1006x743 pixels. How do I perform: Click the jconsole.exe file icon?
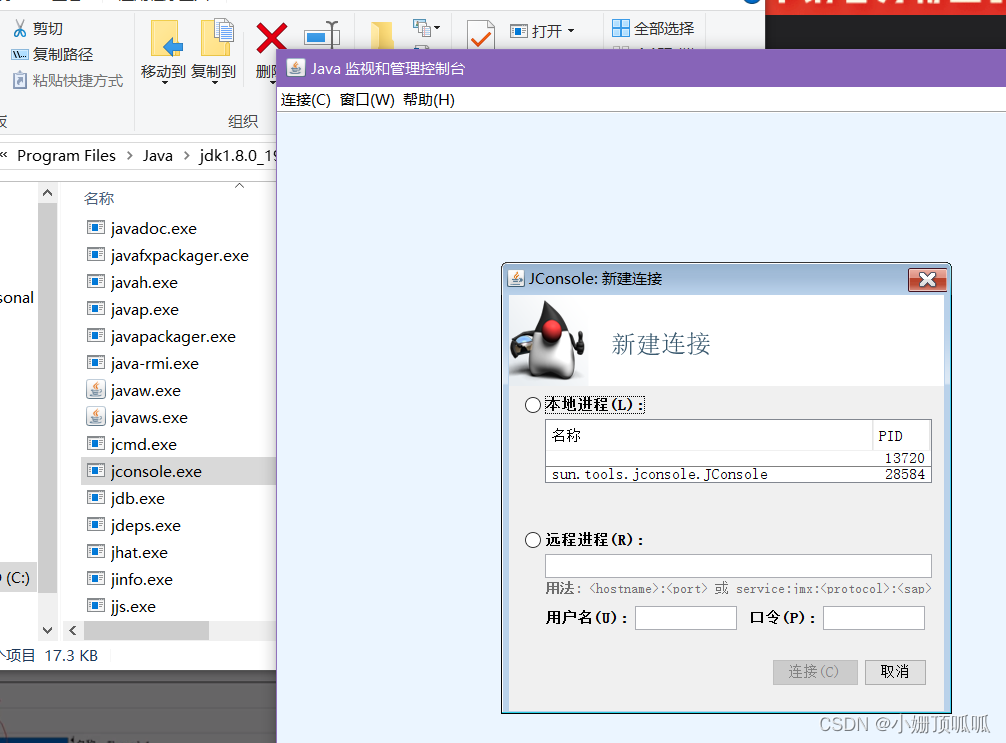96,470
